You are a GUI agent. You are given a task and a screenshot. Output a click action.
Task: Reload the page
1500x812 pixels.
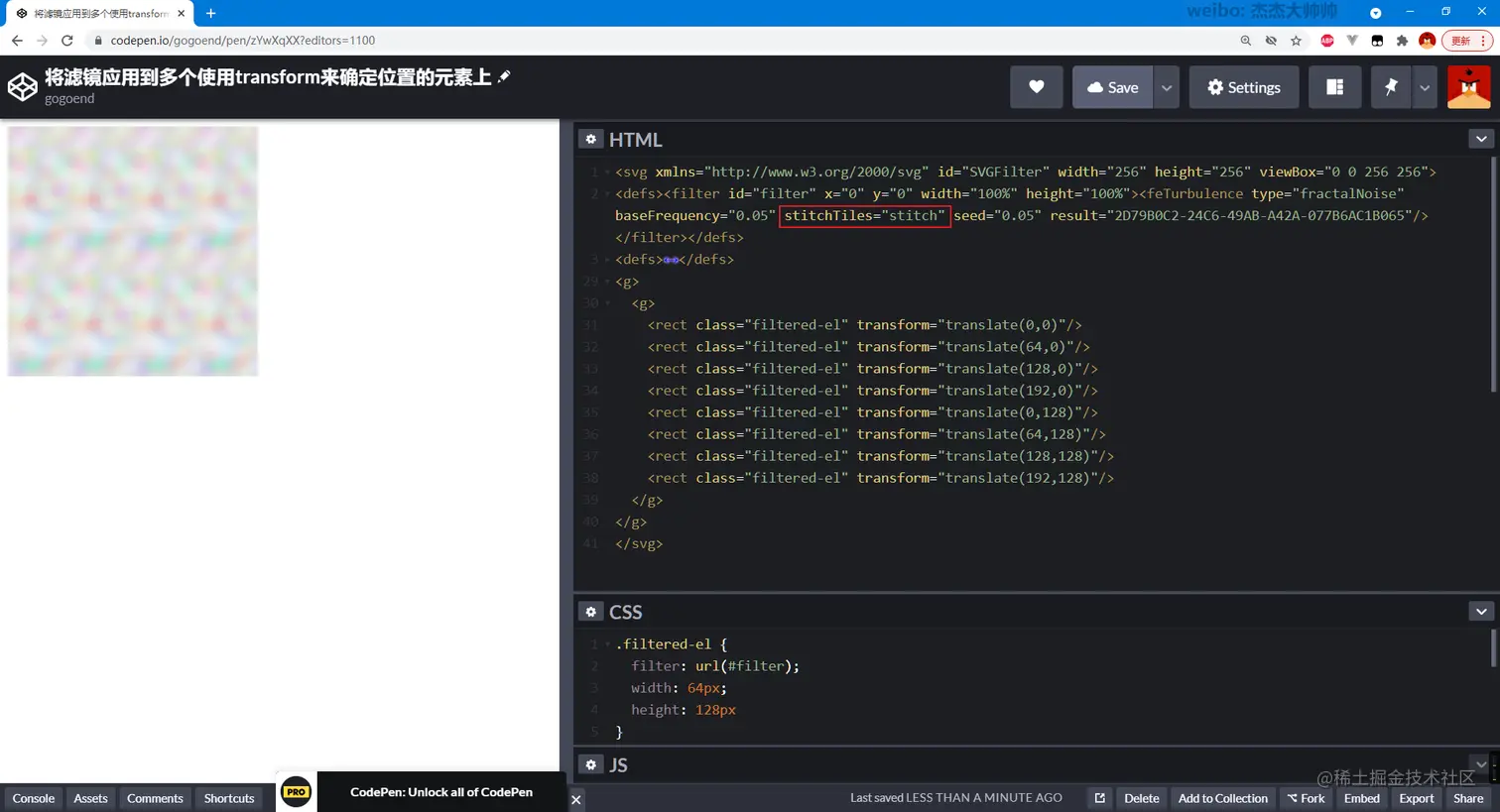coord(67,41)
